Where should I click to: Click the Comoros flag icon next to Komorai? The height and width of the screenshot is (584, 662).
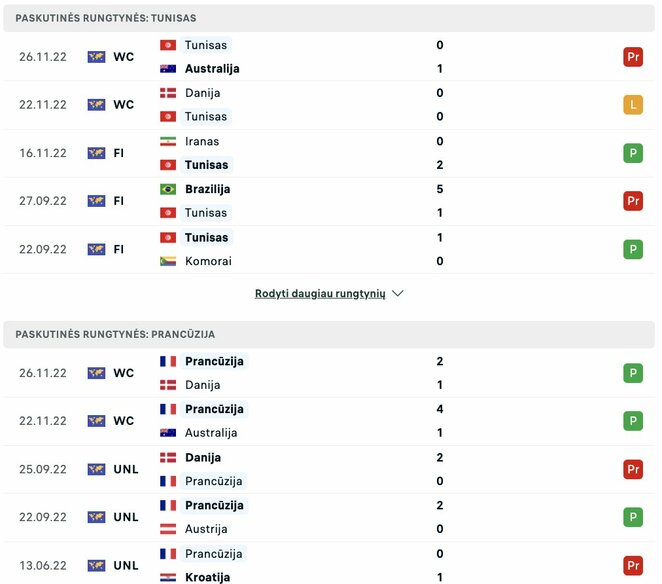[168, 261]
